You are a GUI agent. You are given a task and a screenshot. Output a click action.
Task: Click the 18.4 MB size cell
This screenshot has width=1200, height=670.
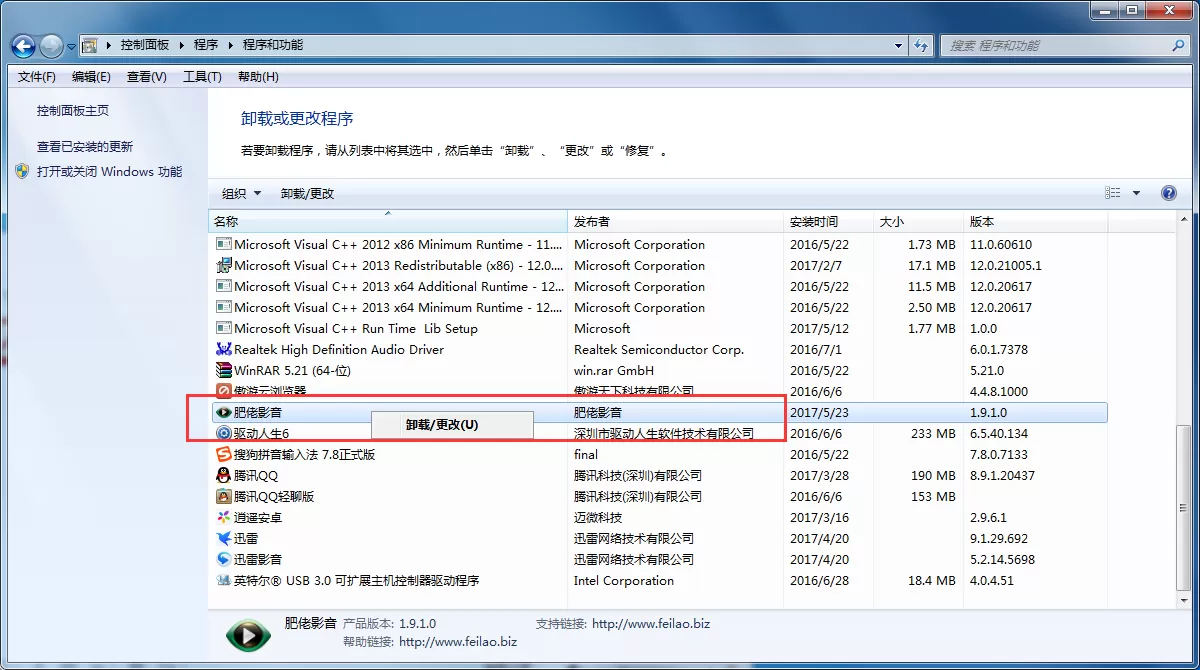(x=932, y=581)
